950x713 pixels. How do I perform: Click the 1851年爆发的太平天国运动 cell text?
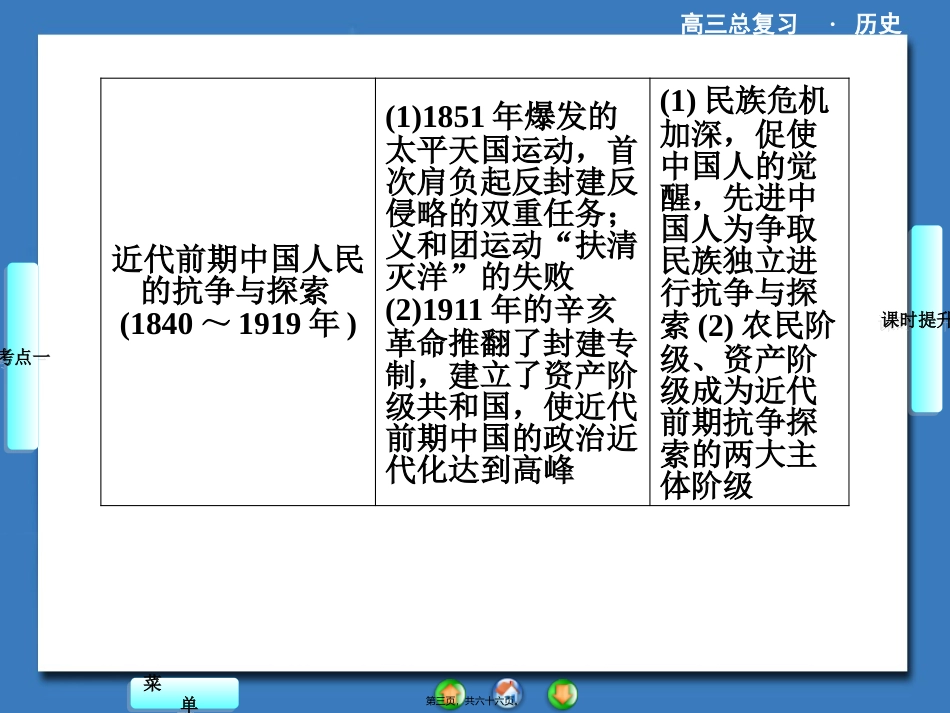[x=513, y=291]
